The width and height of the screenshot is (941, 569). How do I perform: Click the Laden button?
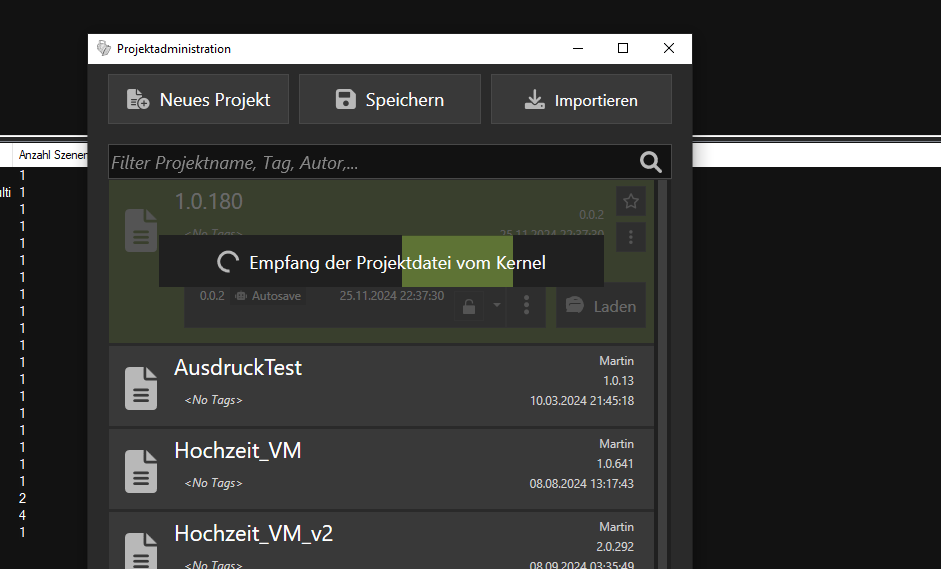(x=601, y=306)
